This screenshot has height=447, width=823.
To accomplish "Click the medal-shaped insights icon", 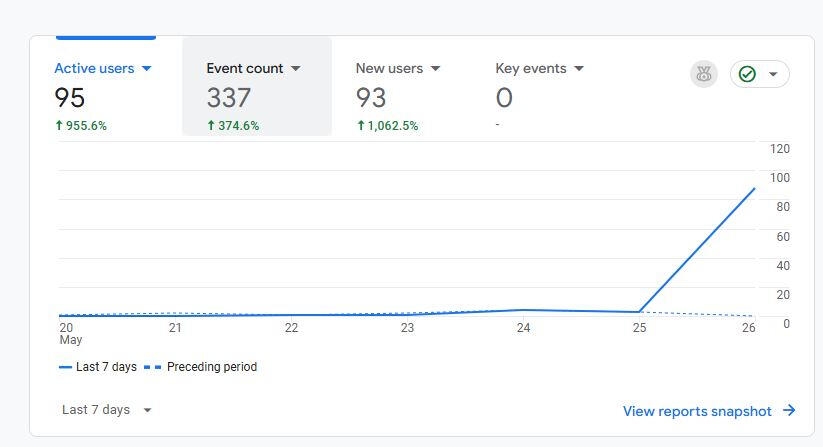I will (704, 74).
